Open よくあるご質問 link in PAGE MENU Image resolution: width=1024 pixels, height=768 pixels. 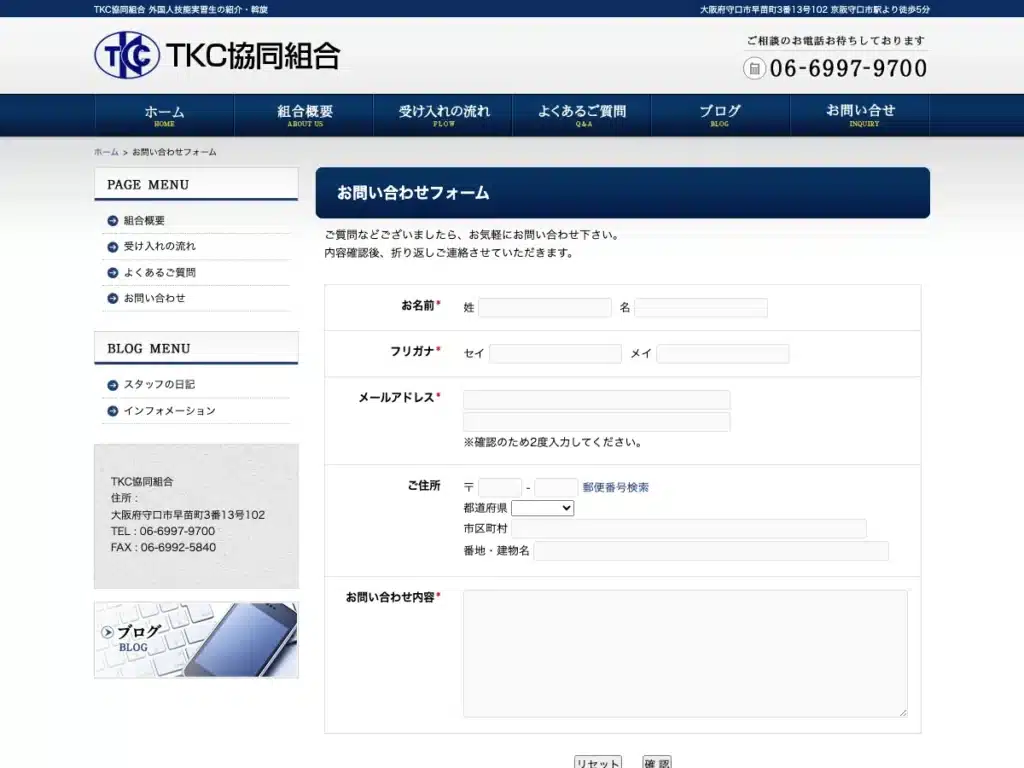pyautogui.click(x=160, y=272)
